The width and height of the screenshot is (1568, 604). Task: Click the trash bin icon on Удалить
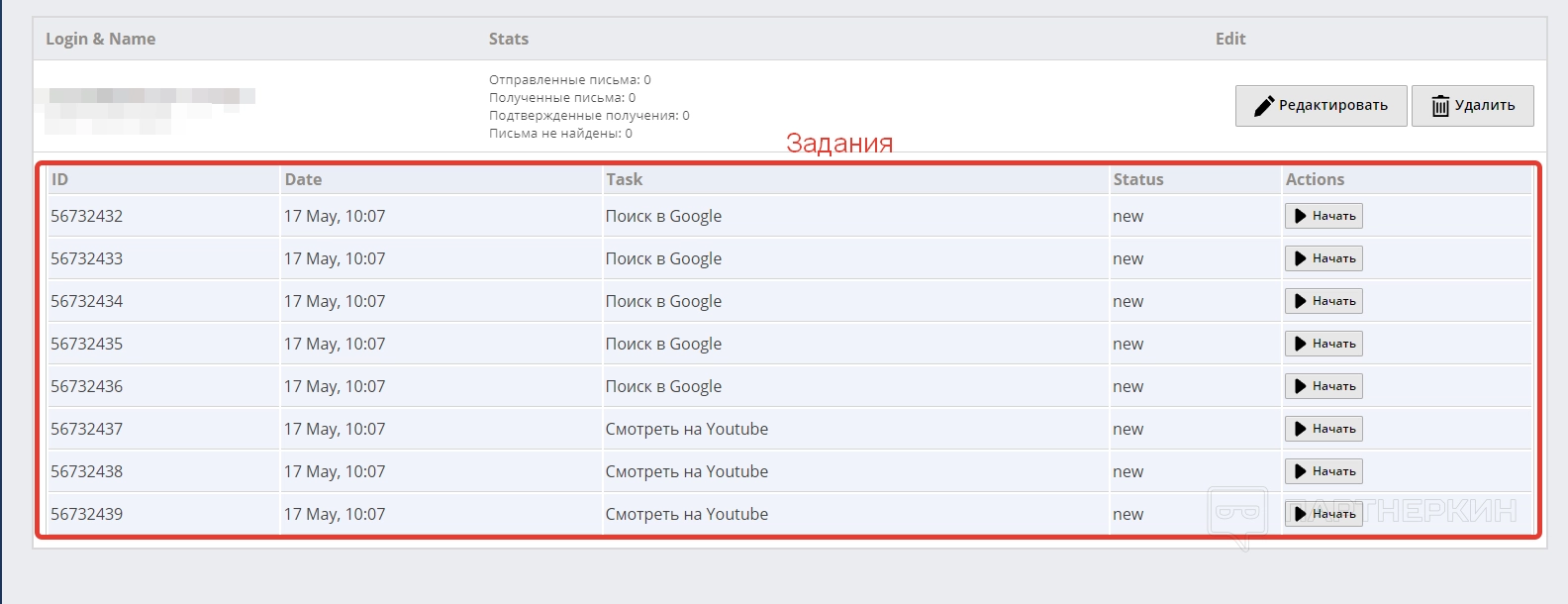pos(1440,106)
